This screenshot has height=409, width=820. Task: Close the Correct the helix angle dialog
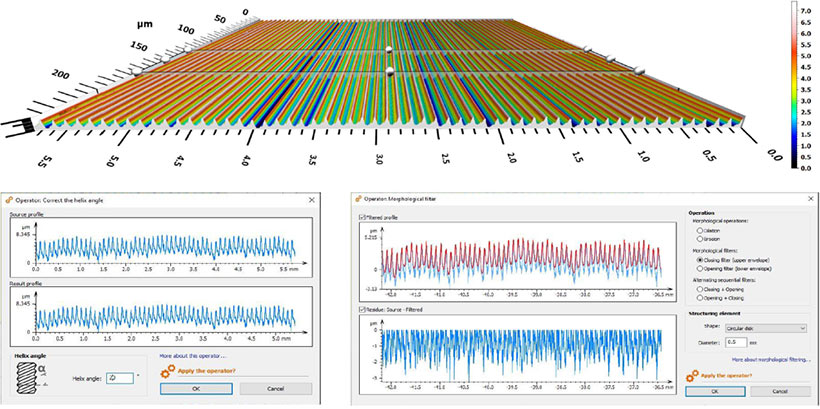pyautogui.click(x=312, y=200)
